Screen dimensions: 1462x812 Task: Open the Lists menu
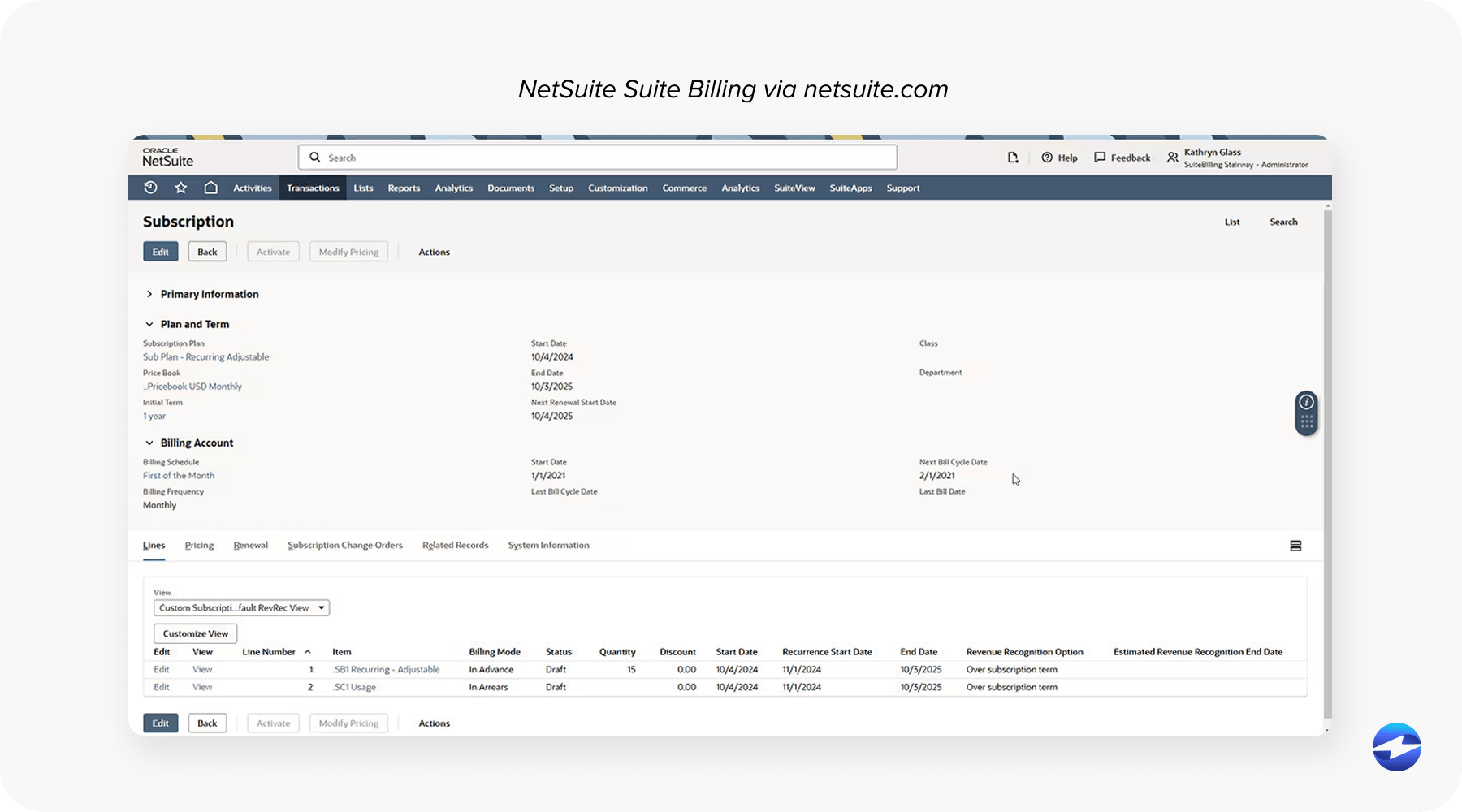coord(363,188)
